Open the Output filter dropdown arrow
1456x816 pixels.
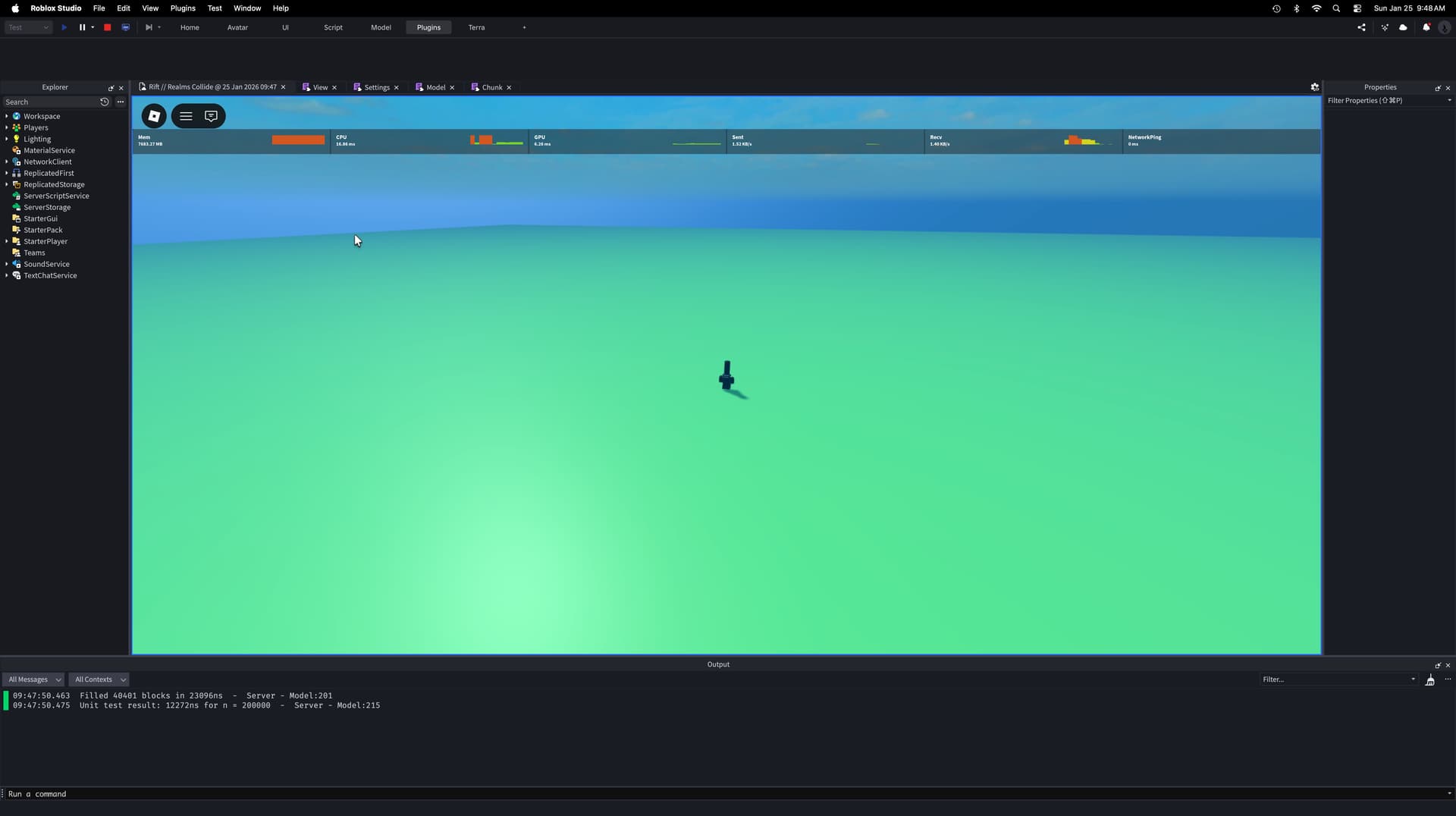[x=1413, y=679]
